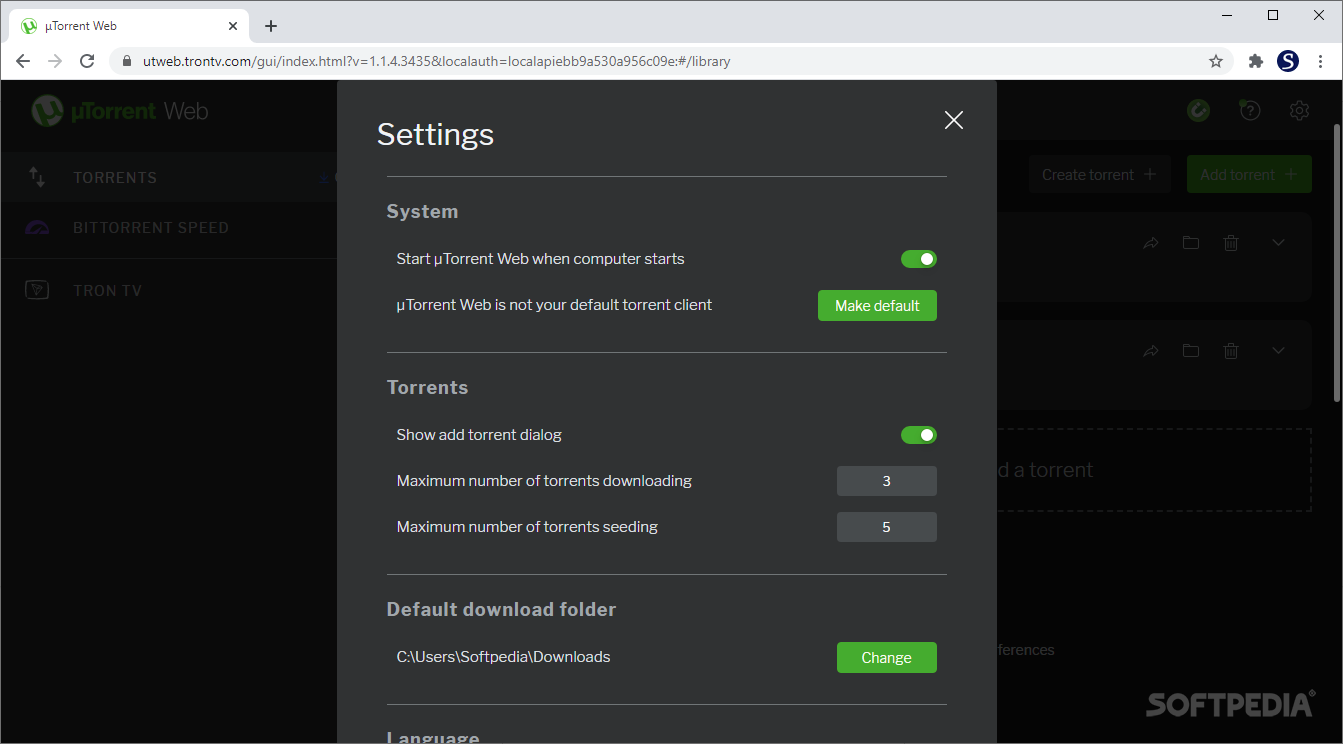Image resolution: width=1343 pixels, height=744 pixels.
Task: Click the browser back arrow
Action: [23, 61]
